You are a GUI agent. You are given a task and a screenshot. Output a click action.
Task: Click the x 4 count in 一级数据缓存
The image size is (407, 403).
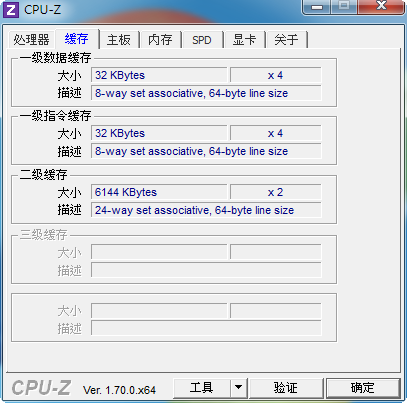[275, 75]
